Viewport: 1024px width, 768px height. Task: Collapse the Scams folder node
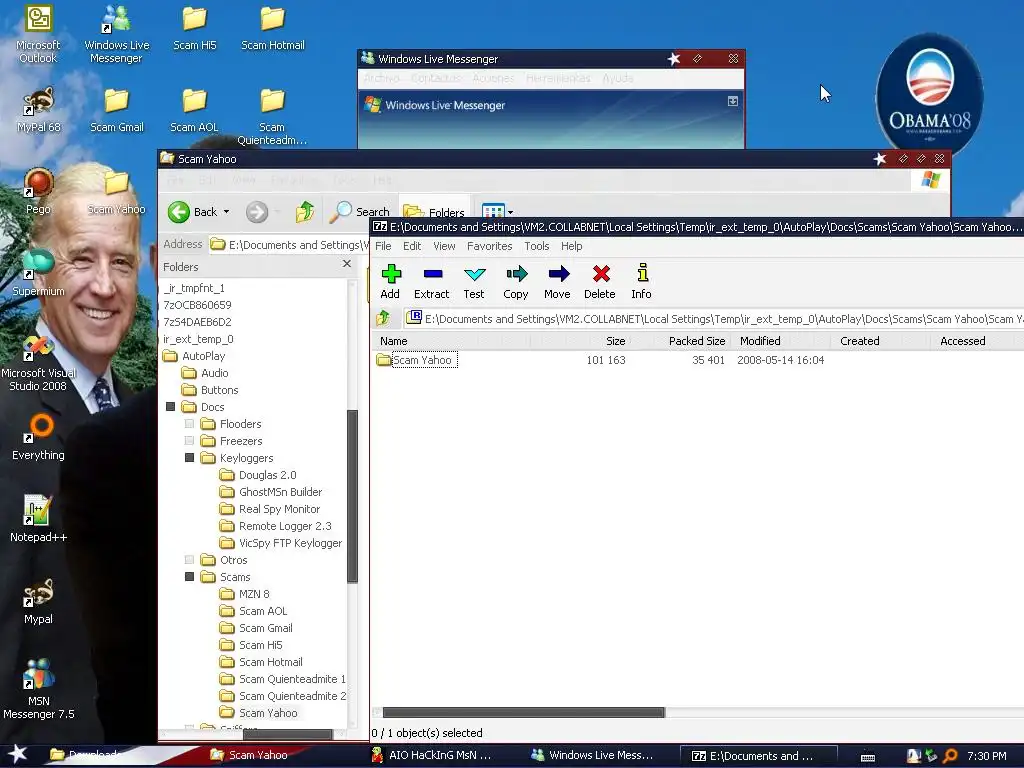[189, 576]
